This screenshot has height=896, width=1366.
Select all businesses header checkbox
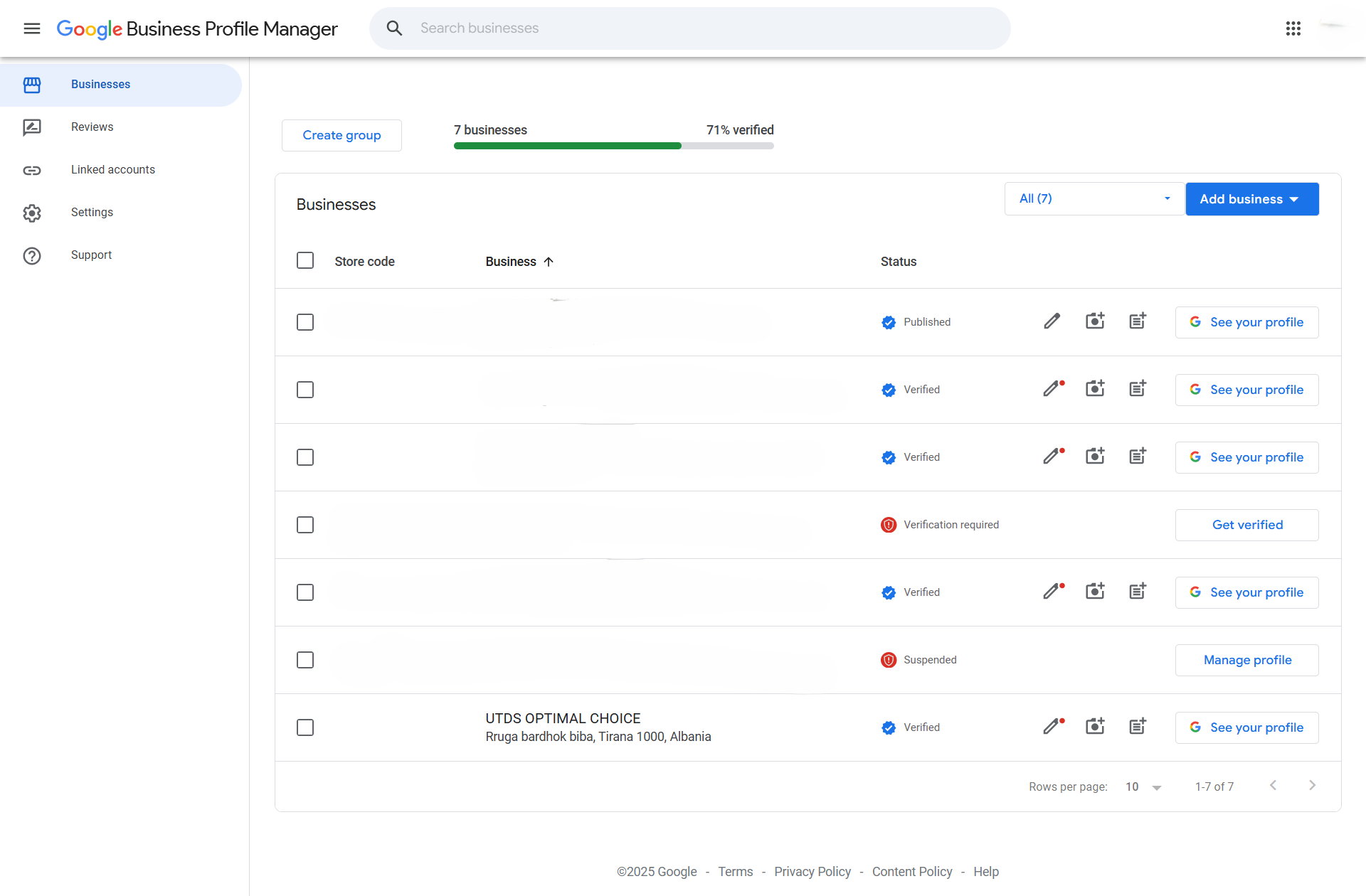pos(305,261)
